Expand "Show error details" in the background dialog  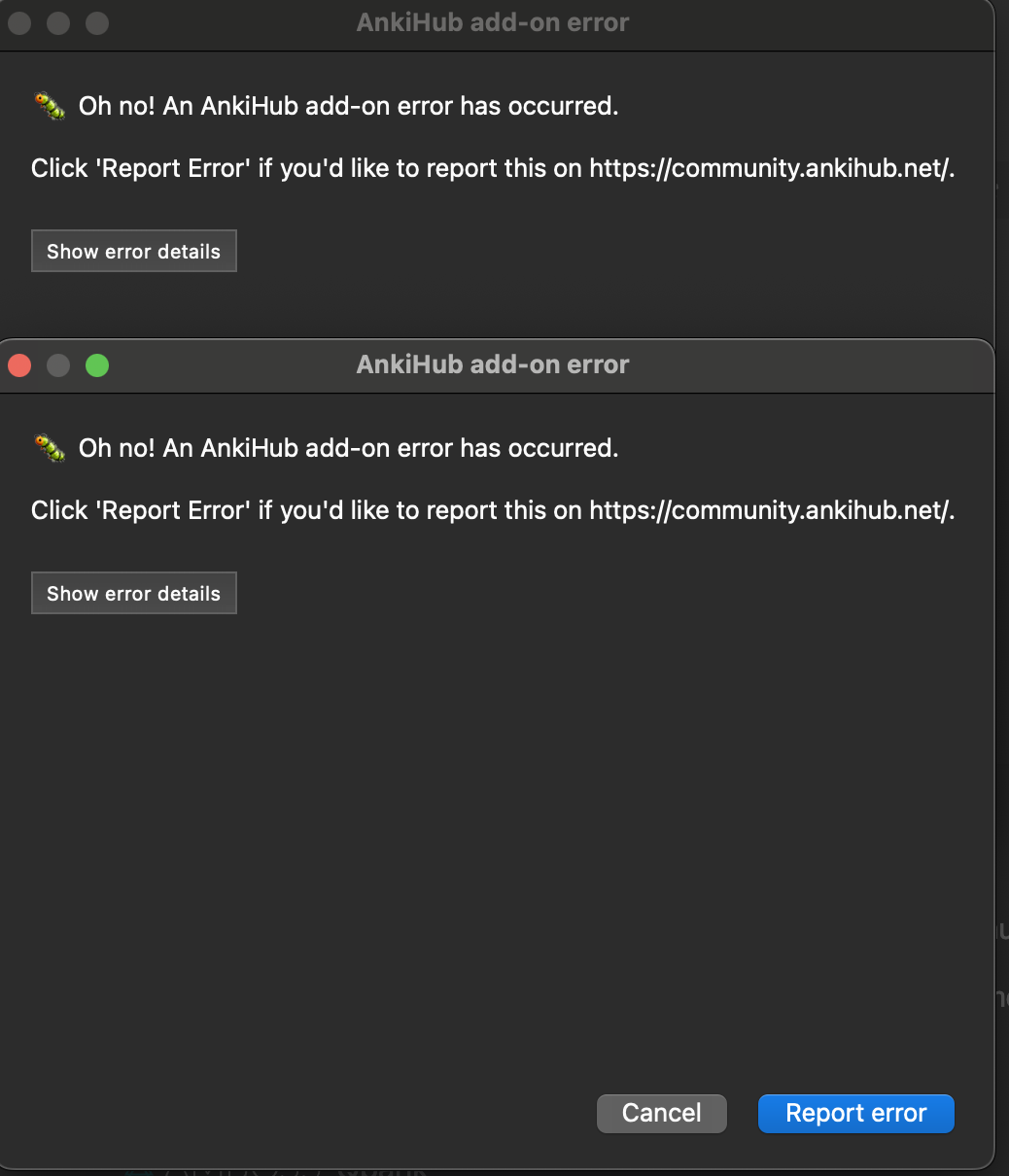(x=134, y=252)
